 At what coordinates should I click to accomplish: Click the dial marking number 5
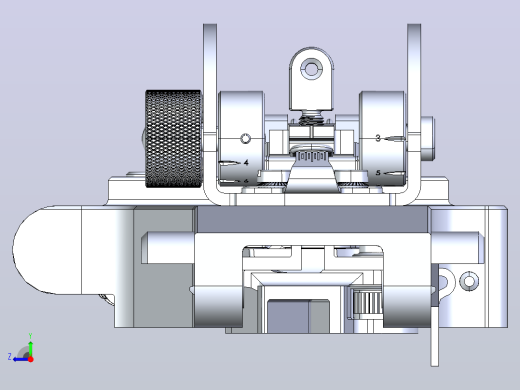[x=378, y=173]
